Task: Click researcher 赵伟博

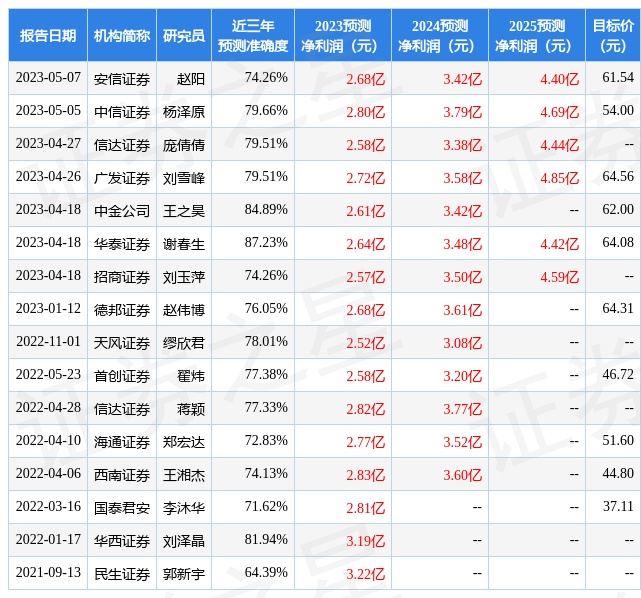Action: coord(184,310)
